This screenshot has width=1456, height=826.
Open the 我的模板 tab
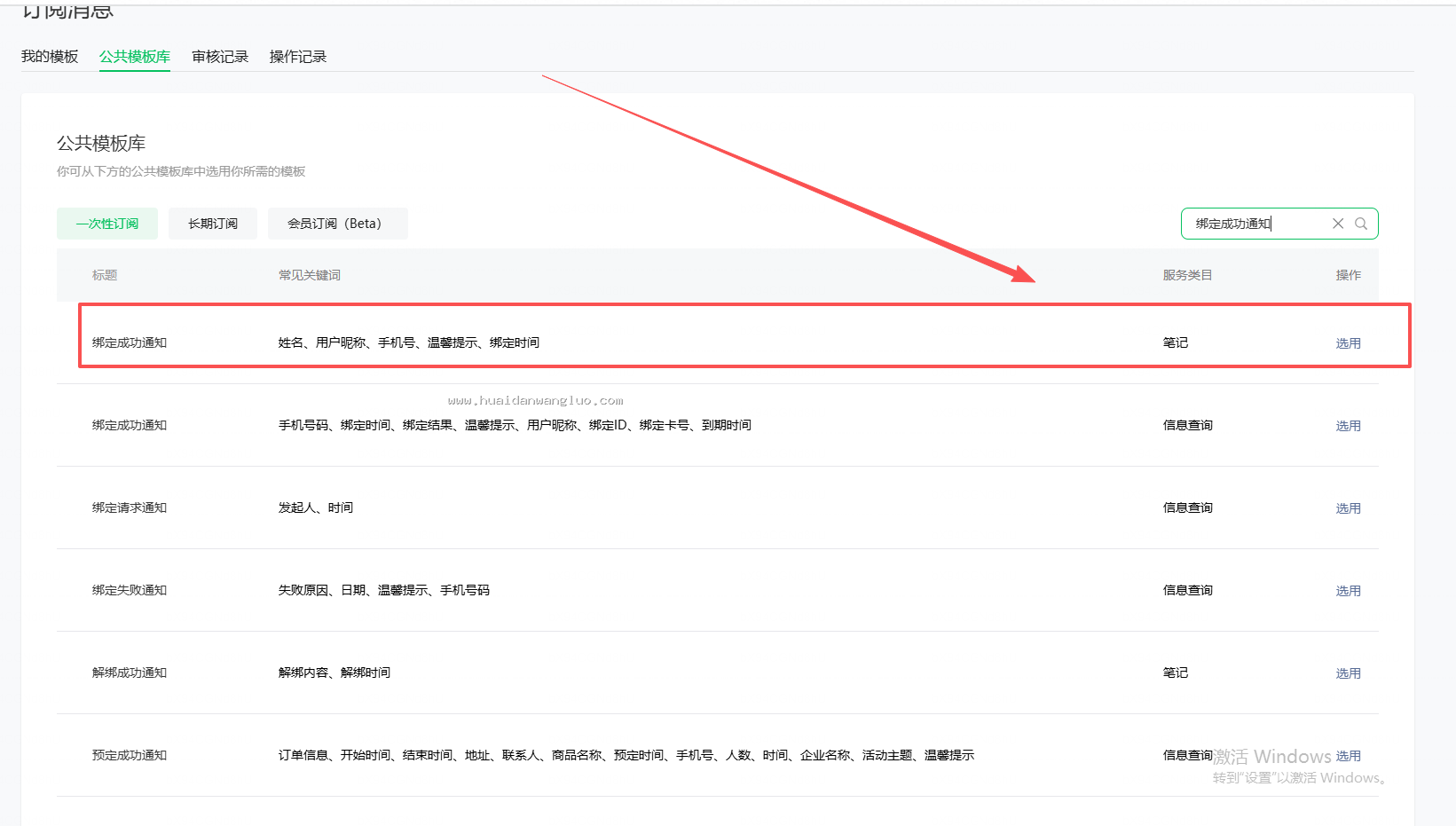(x=50, y=57)
